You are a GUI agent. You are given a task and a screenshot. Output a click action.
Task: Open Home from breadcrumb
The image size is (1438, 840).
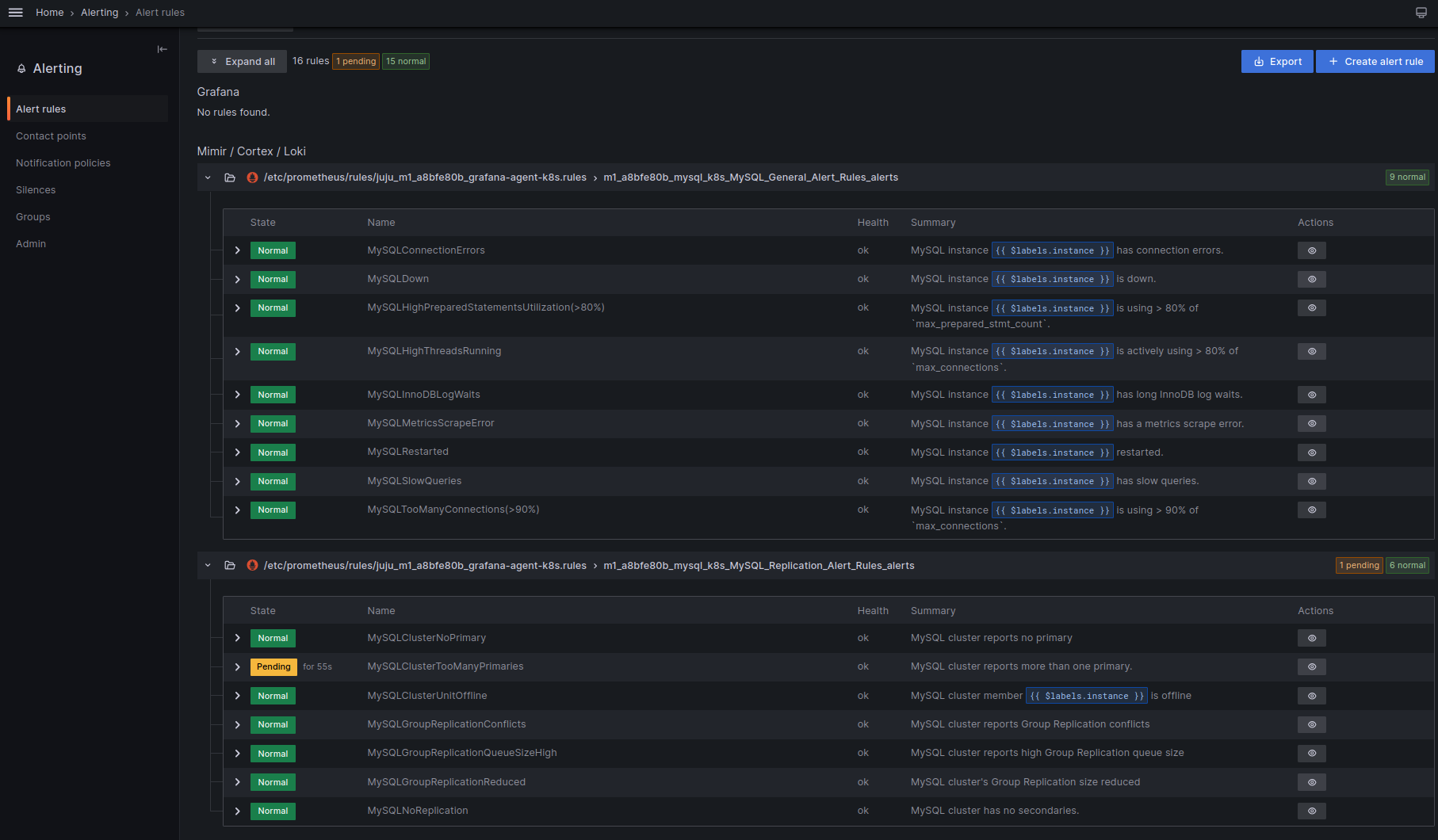[x=49, y=12]
